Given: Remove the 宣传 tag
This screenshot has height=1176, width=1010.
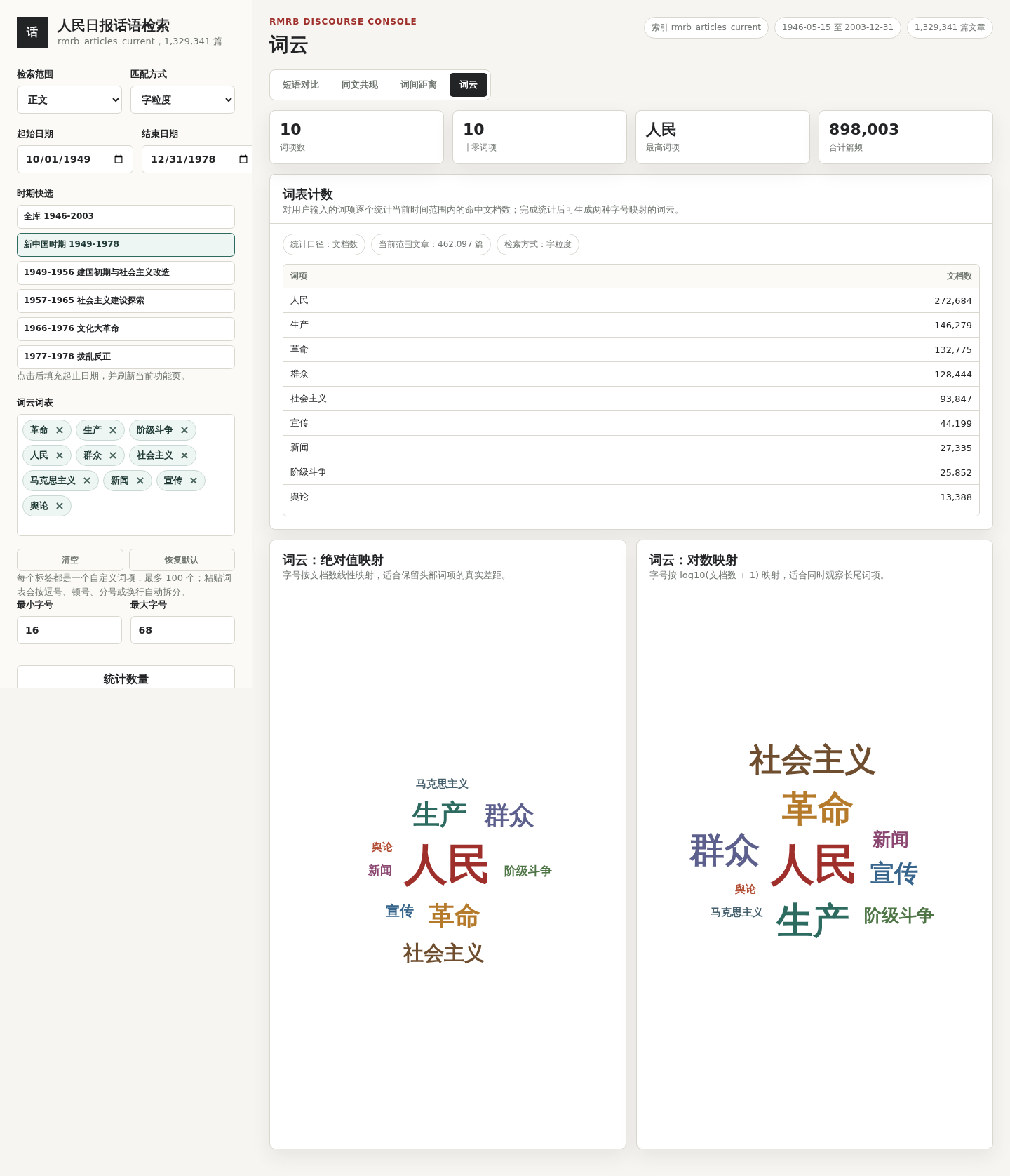Looking at the screenshot, I should 194,481.
